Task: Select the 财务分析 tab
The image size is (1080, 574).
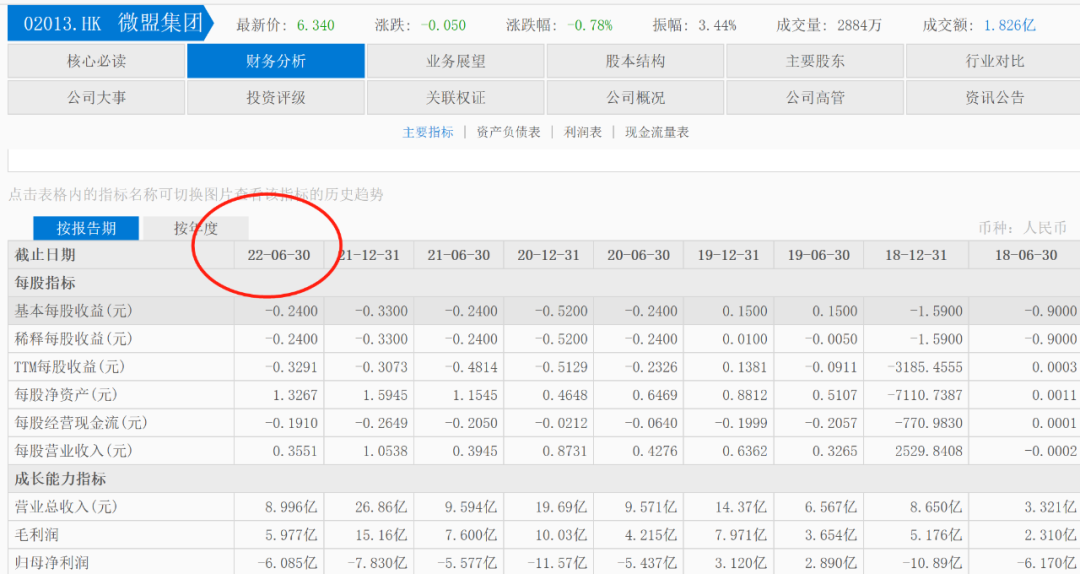Action: pos(276,61)
